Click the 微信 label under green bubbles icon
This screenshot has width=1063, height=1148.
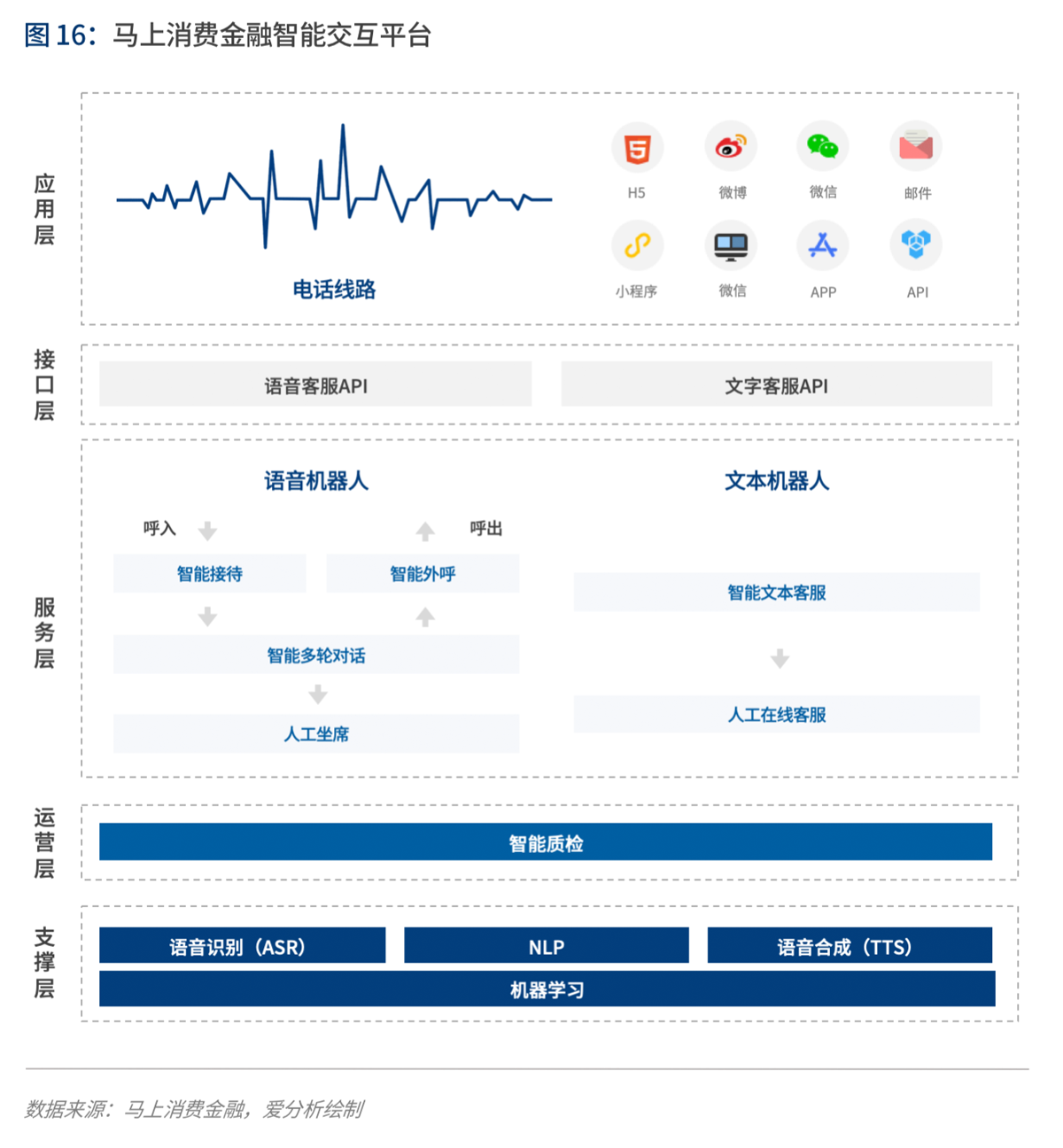pos(823,192)
